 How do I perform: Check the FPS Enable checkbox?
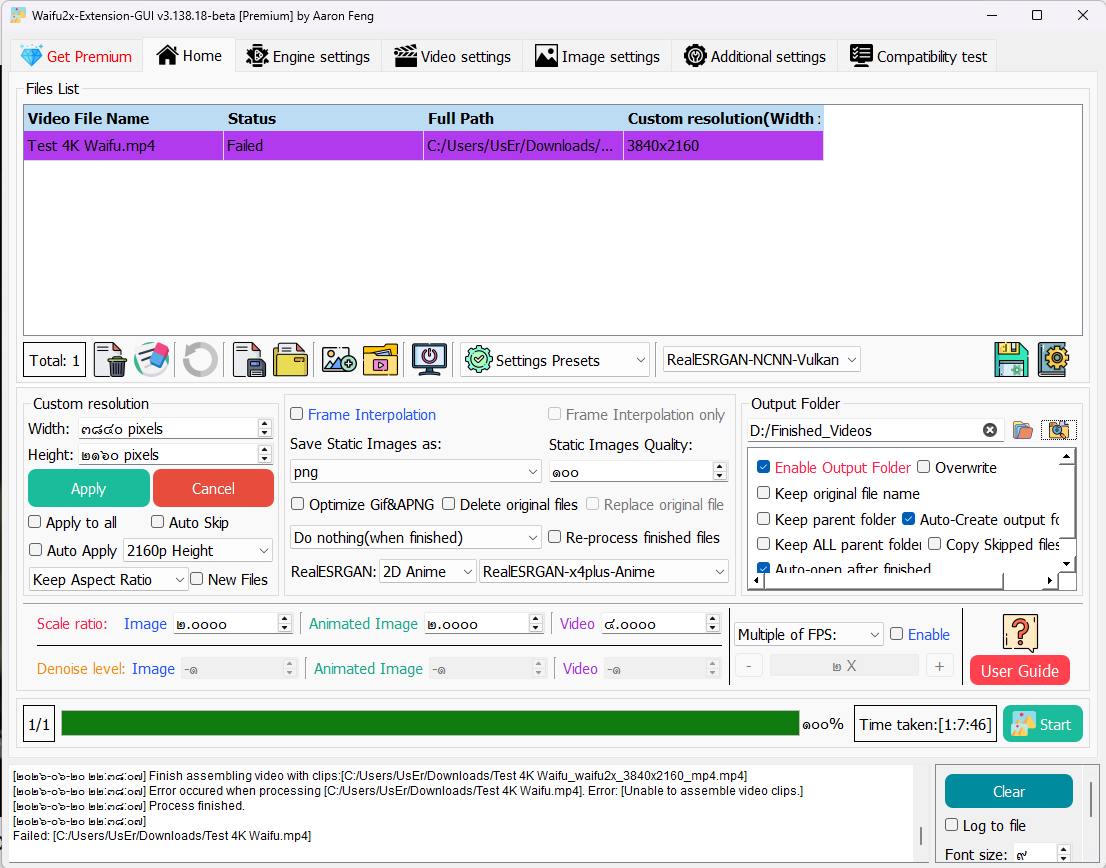(x=897, y=633)
